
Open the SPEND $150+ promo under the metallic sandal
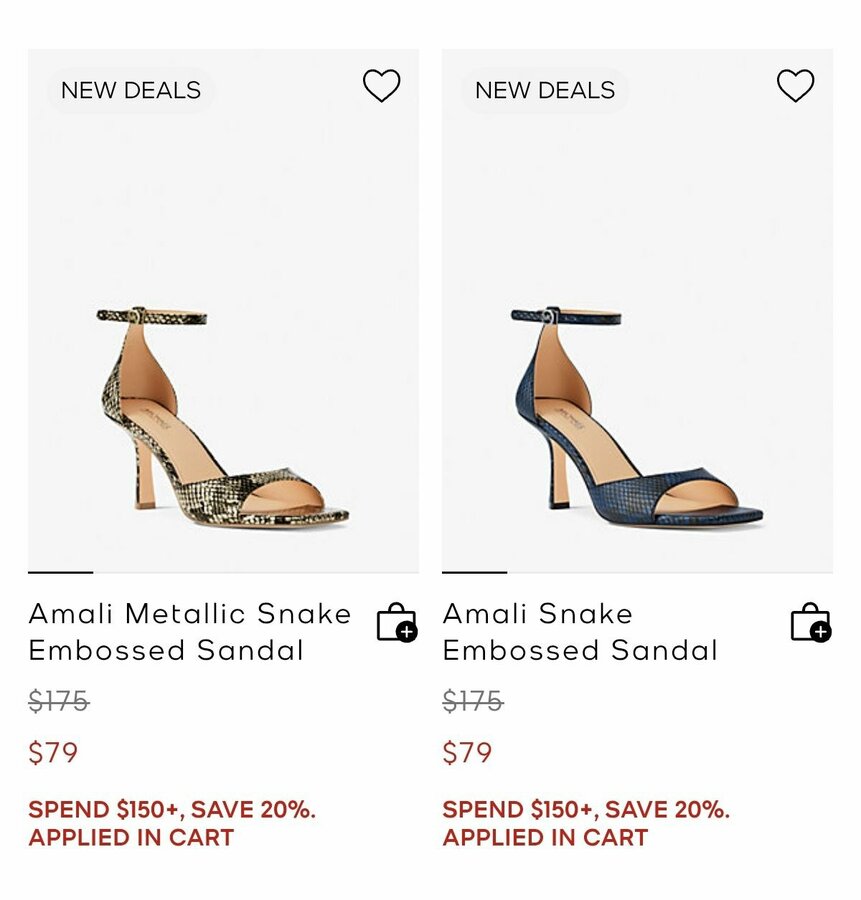point(171,810)
